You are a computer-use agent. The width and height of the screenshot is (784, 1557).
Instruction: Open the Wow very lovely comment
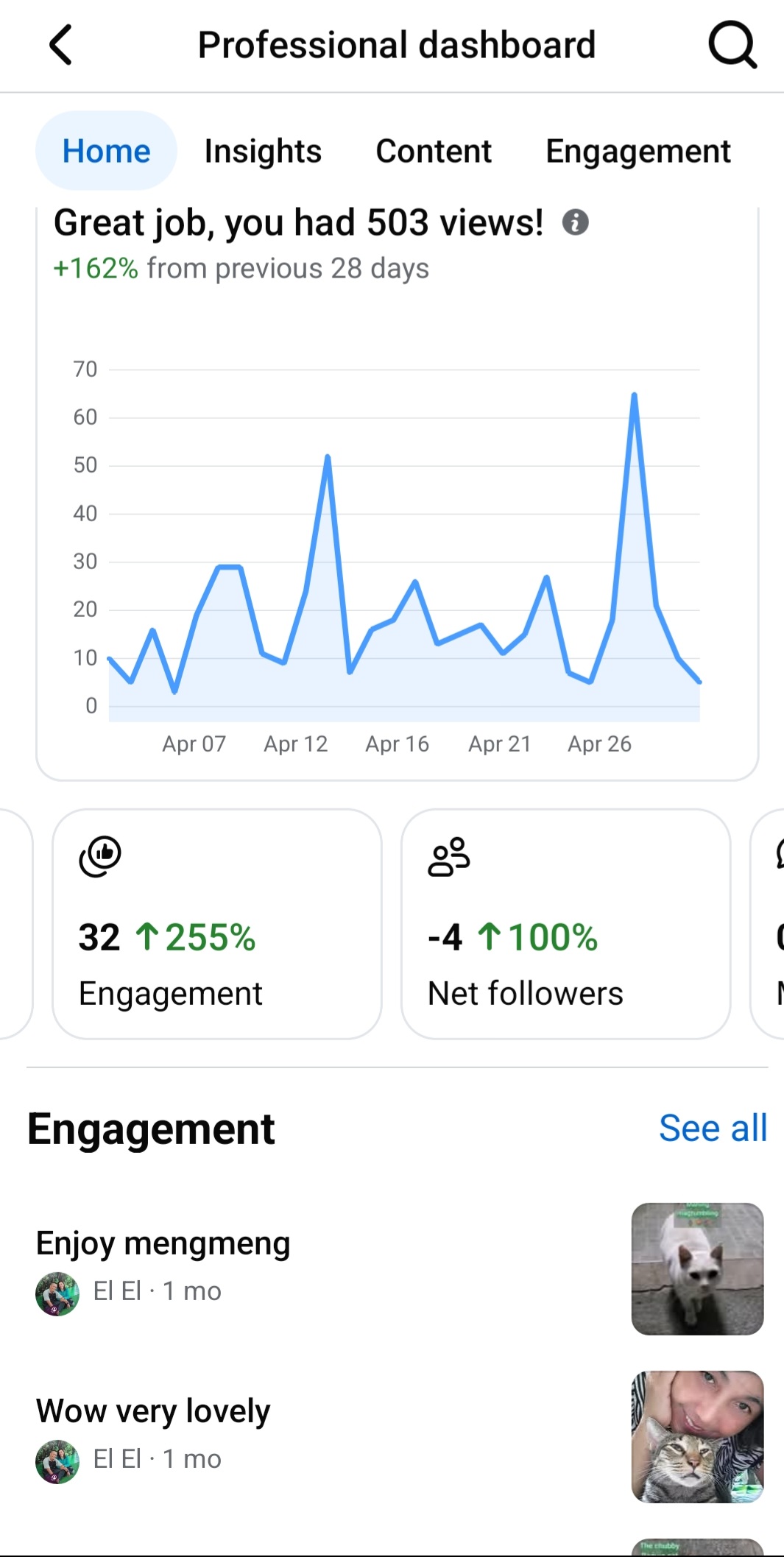(x=153, y=1411)
